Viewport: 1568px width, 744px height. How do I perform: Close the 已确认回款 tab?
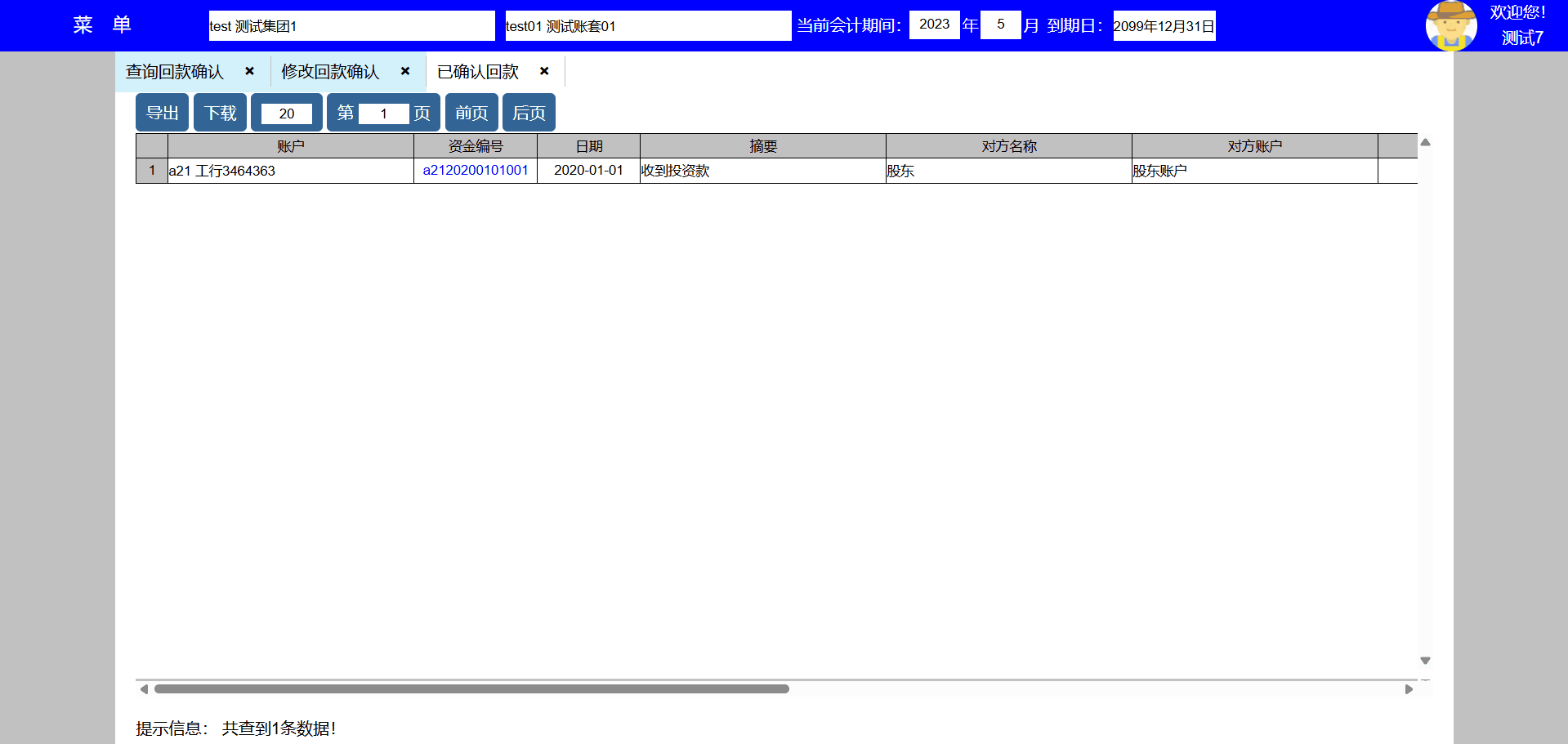click(544, 71)
